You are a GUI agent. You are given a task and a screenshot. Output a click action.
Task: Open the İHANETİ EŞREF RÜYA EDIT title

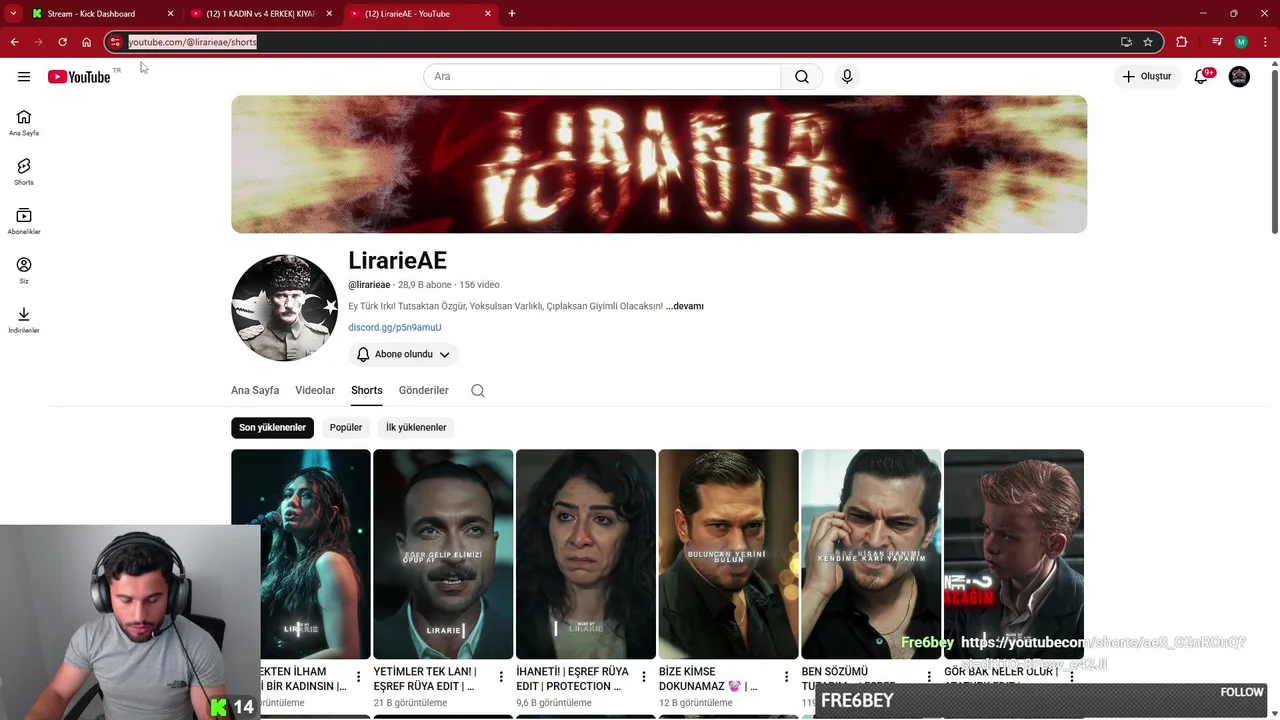click(573, 679)
